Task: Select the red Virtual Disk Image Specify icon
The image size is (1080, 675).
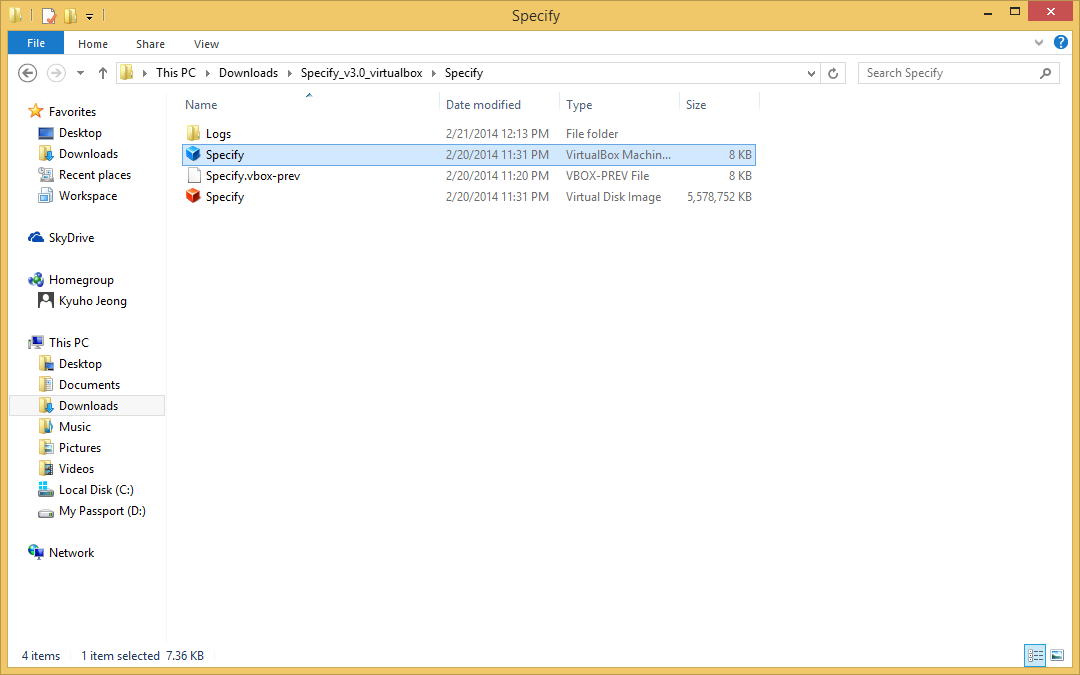Action: click(x=194, y=196)
